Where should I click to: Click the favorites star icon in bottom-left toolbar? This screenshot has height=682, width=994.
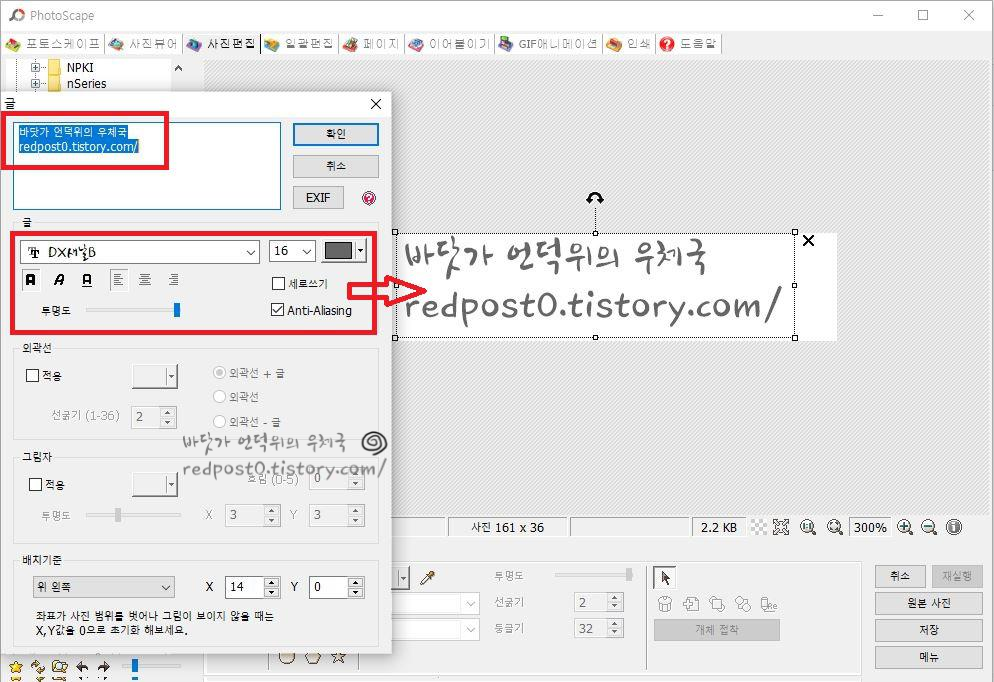(16, 667)
